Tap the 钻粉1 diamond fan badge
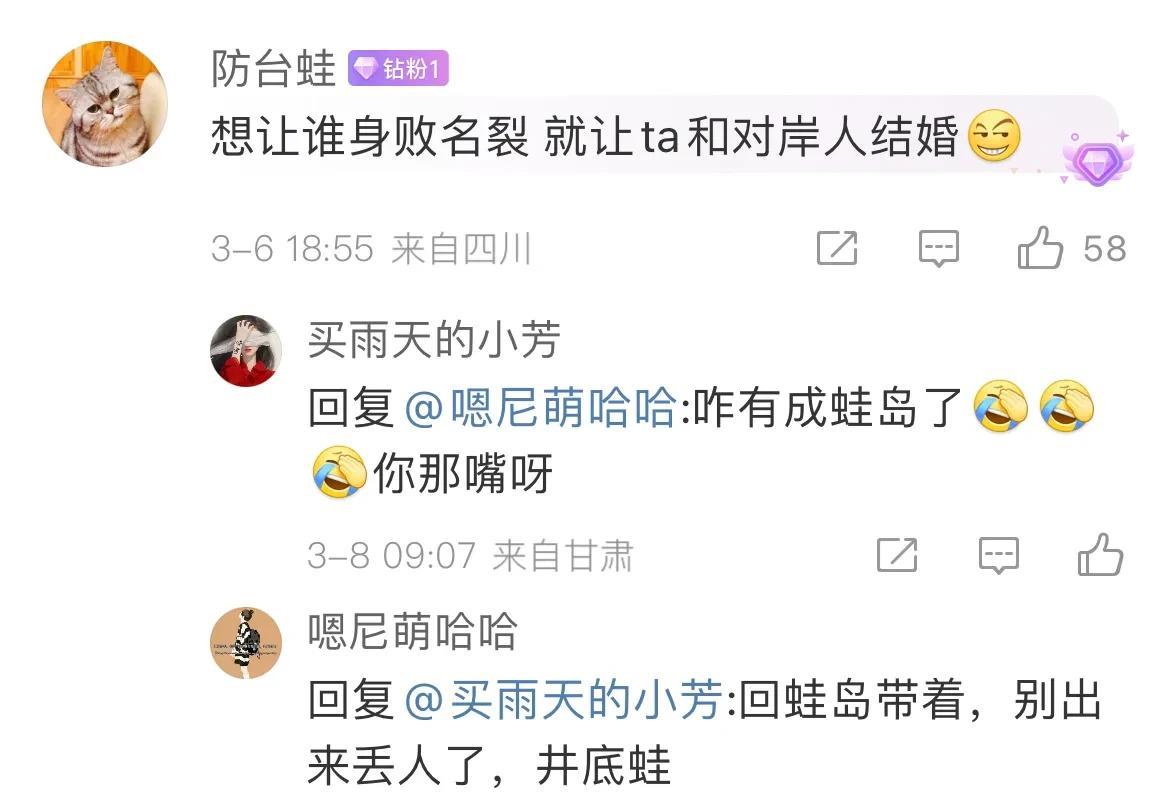1170x804 pixels. (398, 69)
